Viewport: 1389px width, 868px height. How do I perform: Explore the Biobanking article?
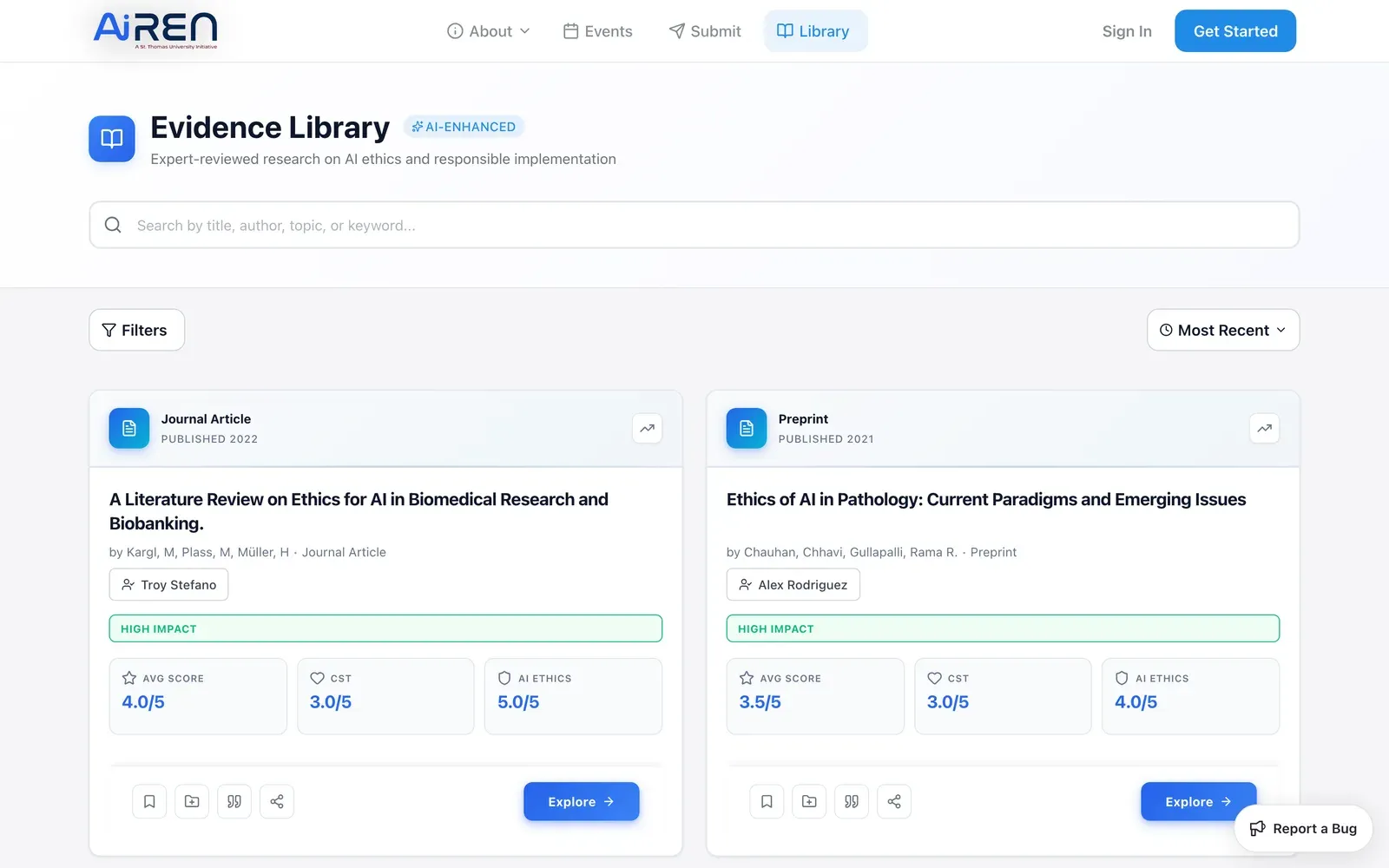coord(582,801)
